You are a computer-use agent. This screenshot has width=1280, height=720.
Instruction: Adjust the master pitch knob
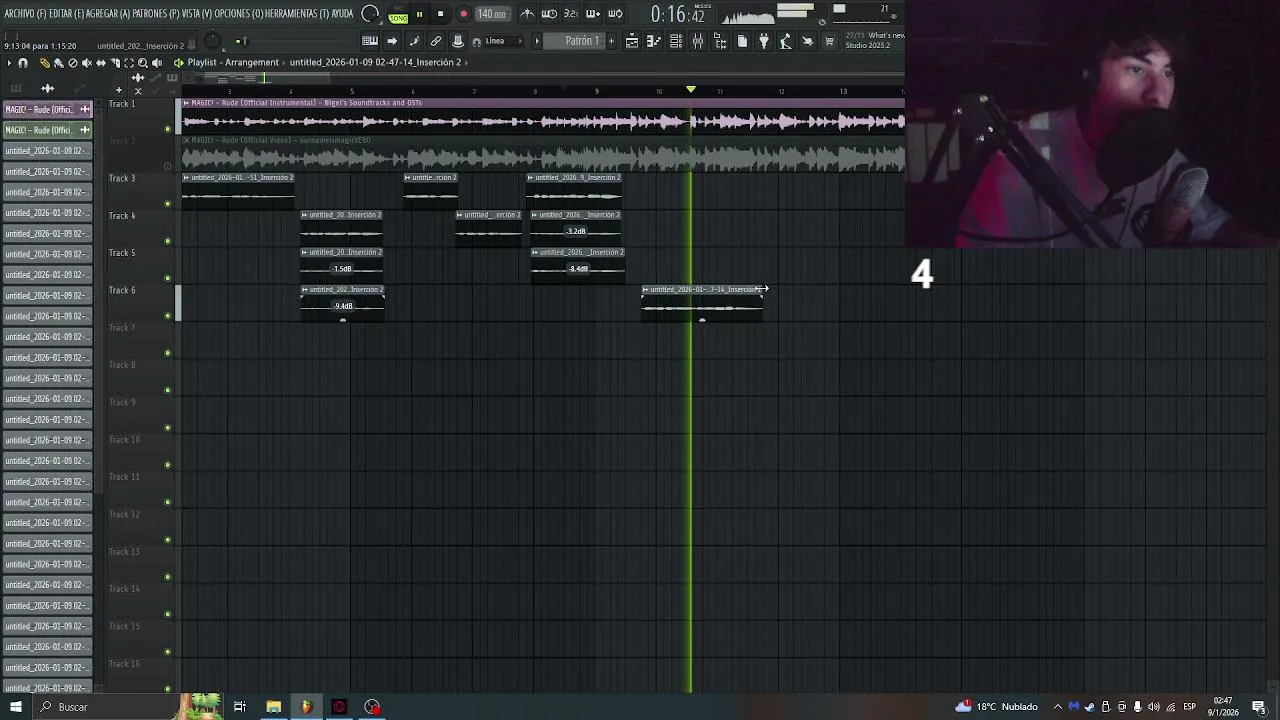tap(213, 41)
